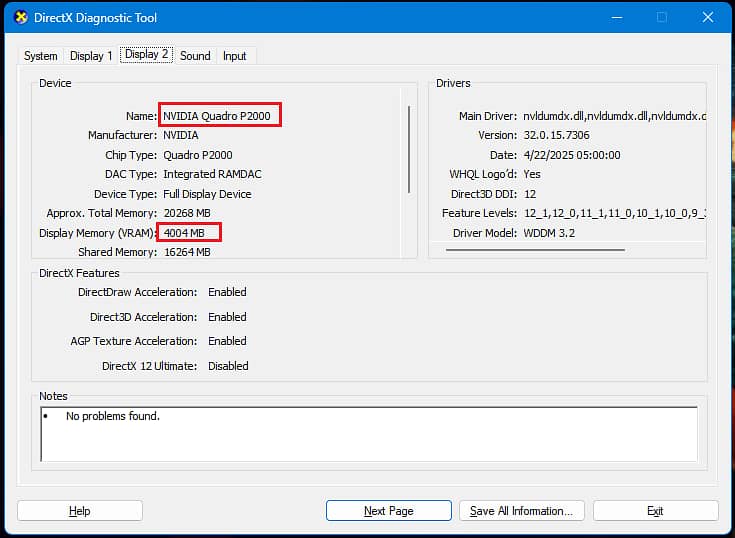Click the Next Page button
Viewport: 735px width, 538px height.
(x=389, y=510)
